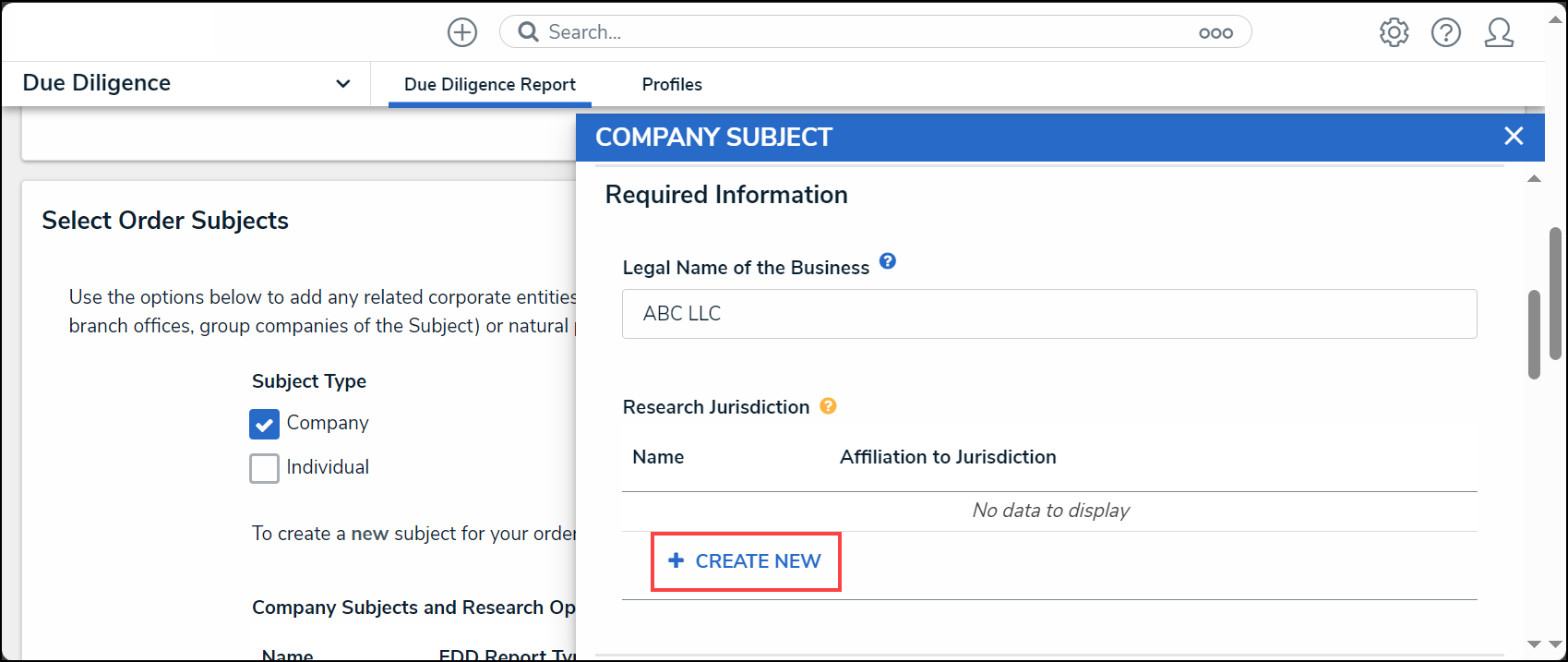Expand the Due Diligence dropdown
1568x662 pixels.
[x=343, y=83]
